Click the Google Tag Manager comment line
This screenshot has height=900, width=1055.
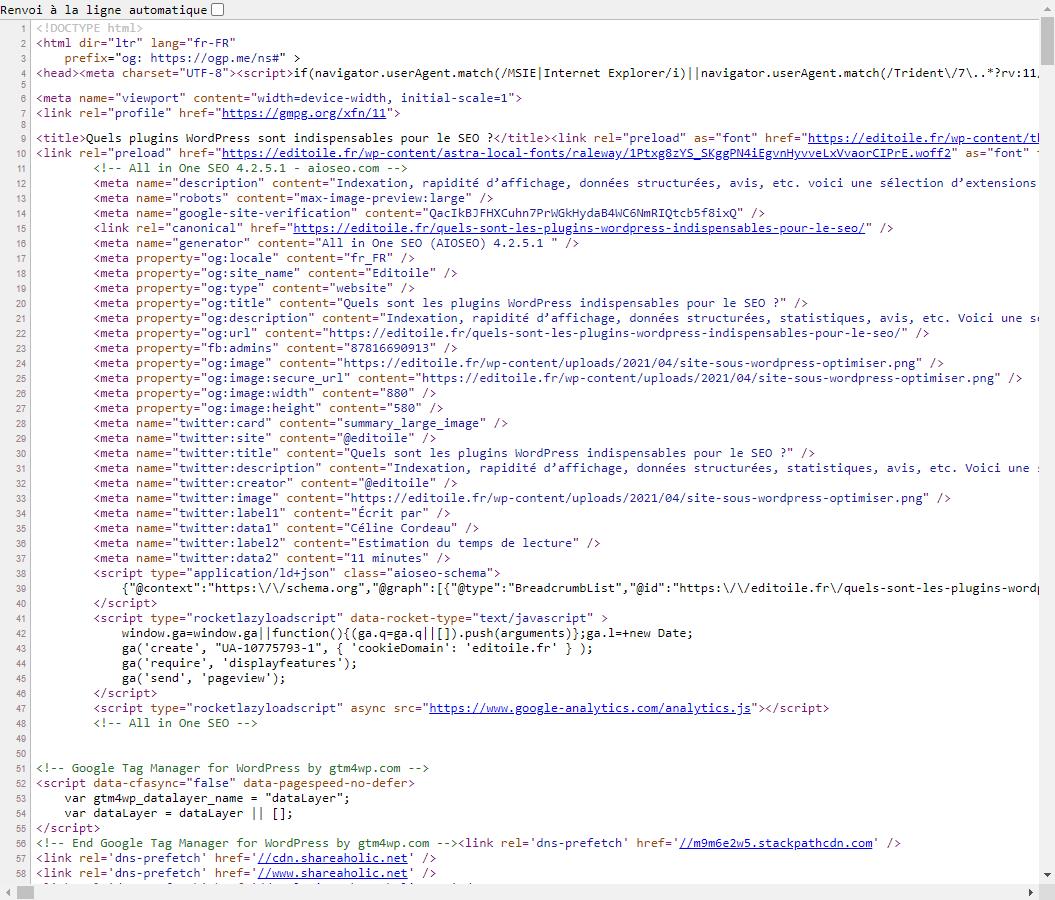(x=230, y=768)
